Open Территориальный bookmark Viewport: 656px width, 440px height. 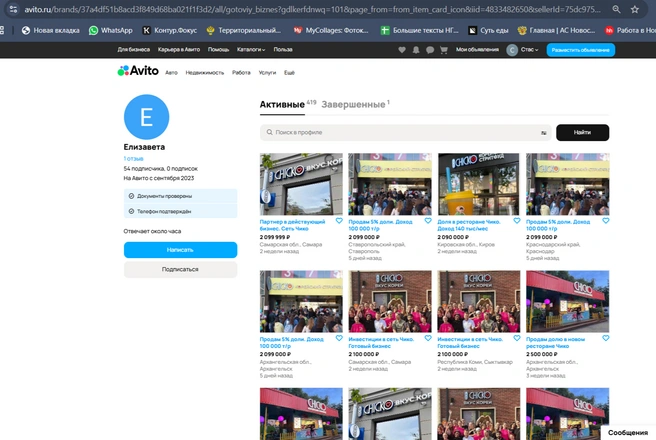coord(243,30)
